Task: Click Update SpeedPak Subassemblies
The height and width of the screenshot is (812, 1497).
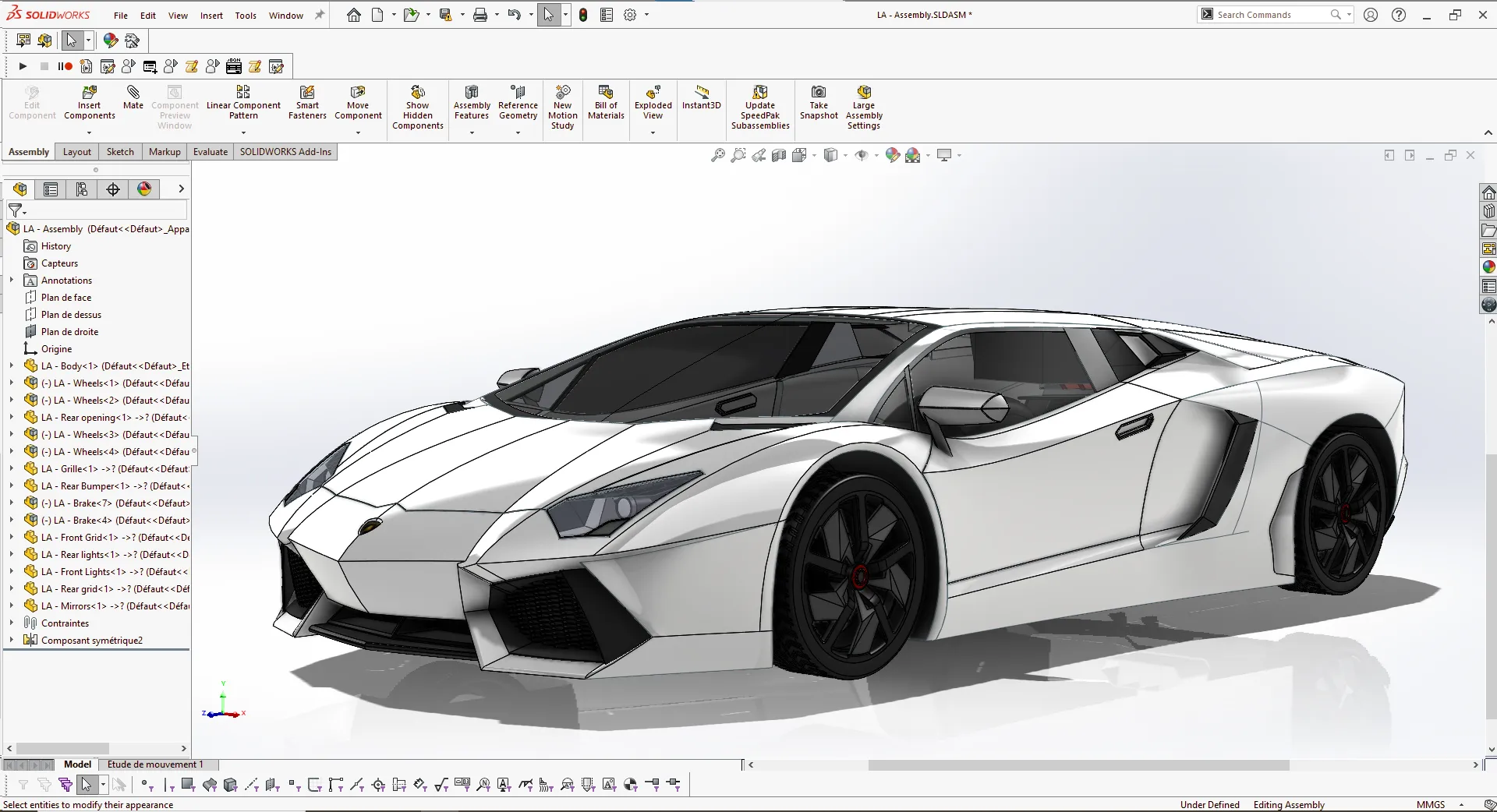Action: click(760, 108)
